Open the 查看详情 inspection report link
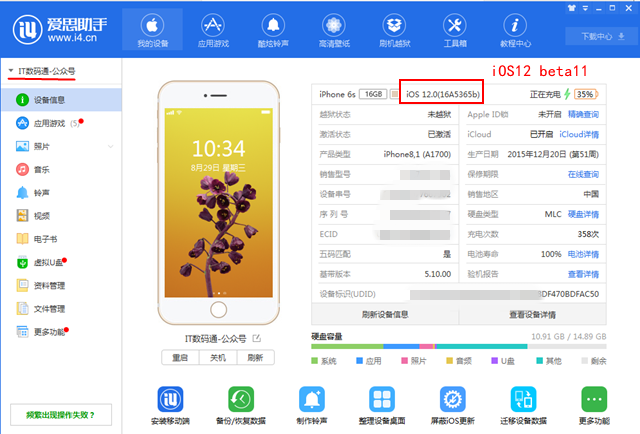The image size is (640, 434). pos(583,274)
